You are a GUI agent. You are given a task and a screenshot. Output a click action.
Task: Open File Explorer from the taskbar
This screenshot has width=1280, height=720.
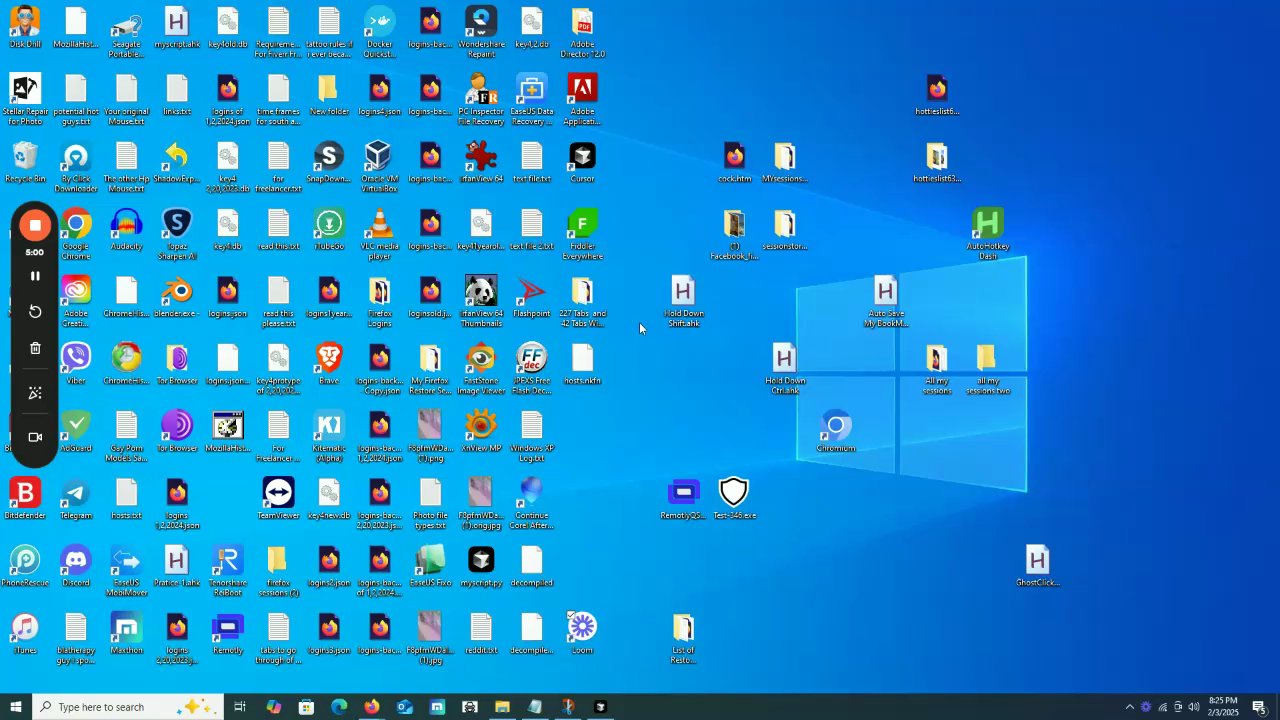pyautogui.click(x=502, y=707)
